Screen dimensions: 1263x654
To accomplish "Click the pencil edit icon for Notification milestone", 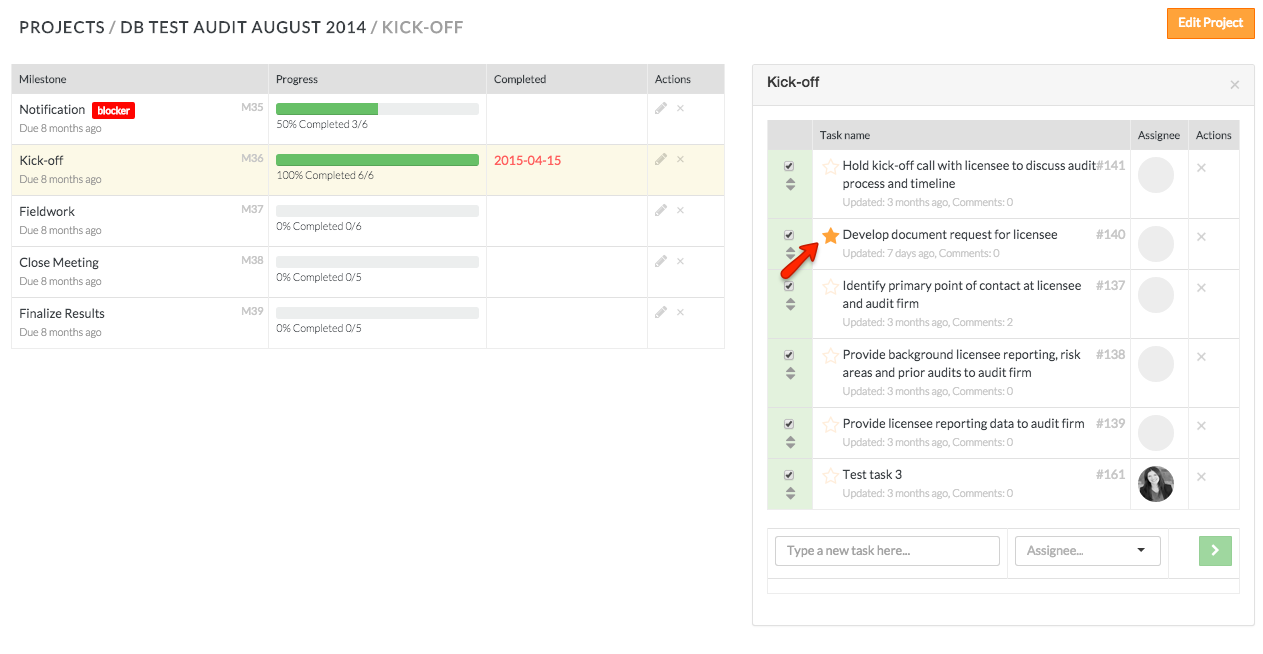I will pos(660,108).
